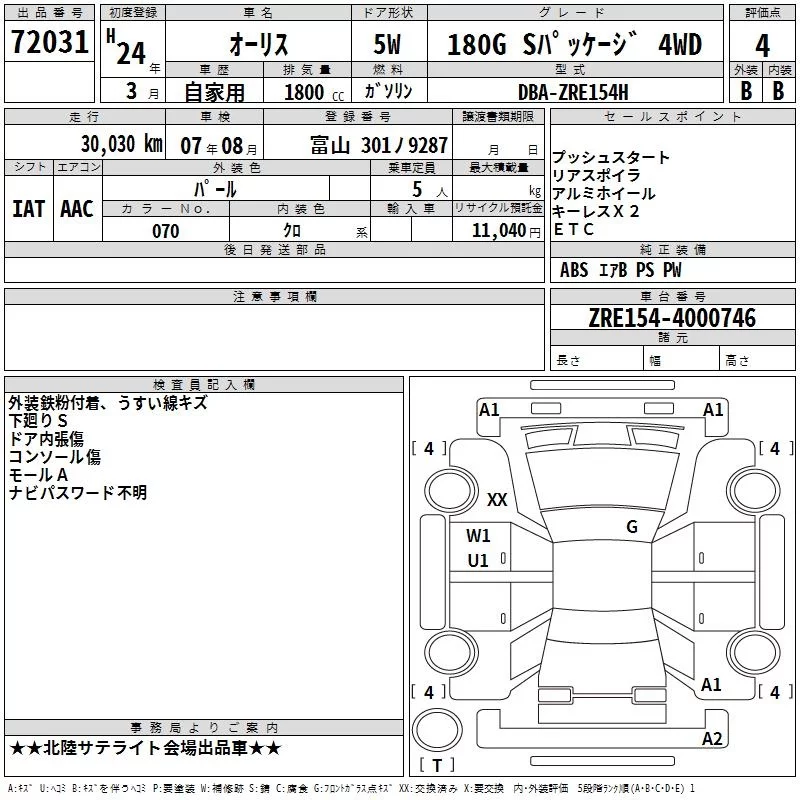Viewport: 800px width, 800px height.
Task: Click the グレード header
Action: [575, 13]
